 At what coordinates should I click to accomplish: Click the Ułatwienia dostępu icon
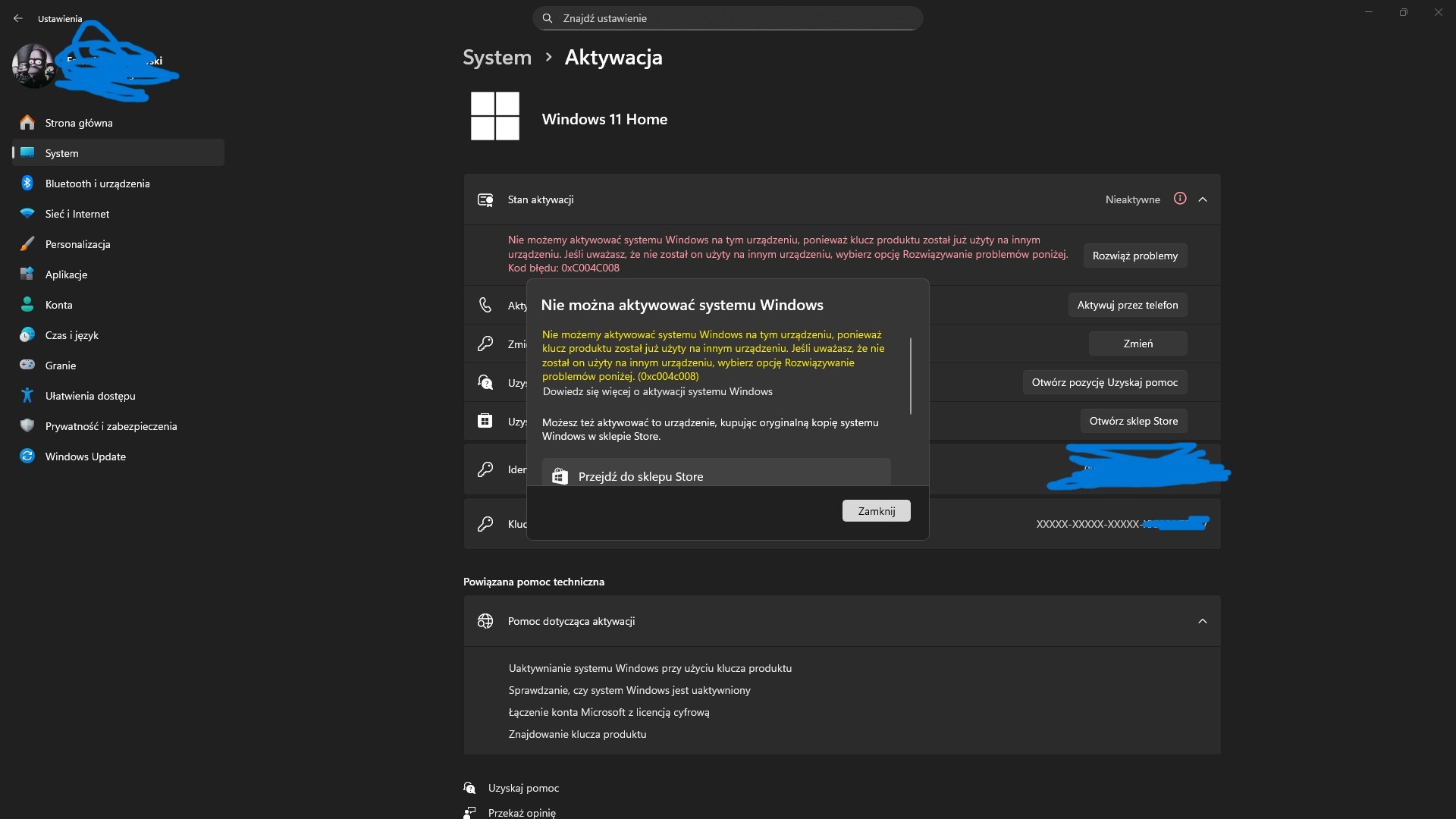27,396
